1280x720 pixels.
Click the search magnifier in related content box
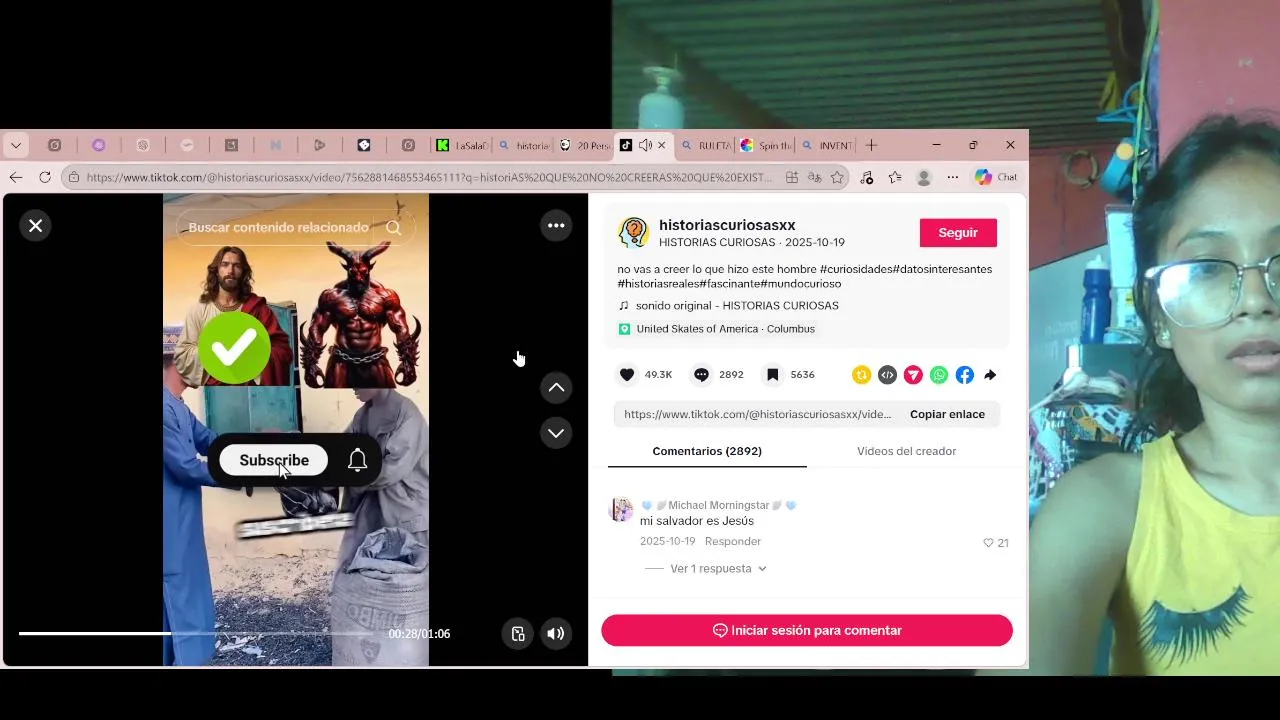[x=394, y=227]
